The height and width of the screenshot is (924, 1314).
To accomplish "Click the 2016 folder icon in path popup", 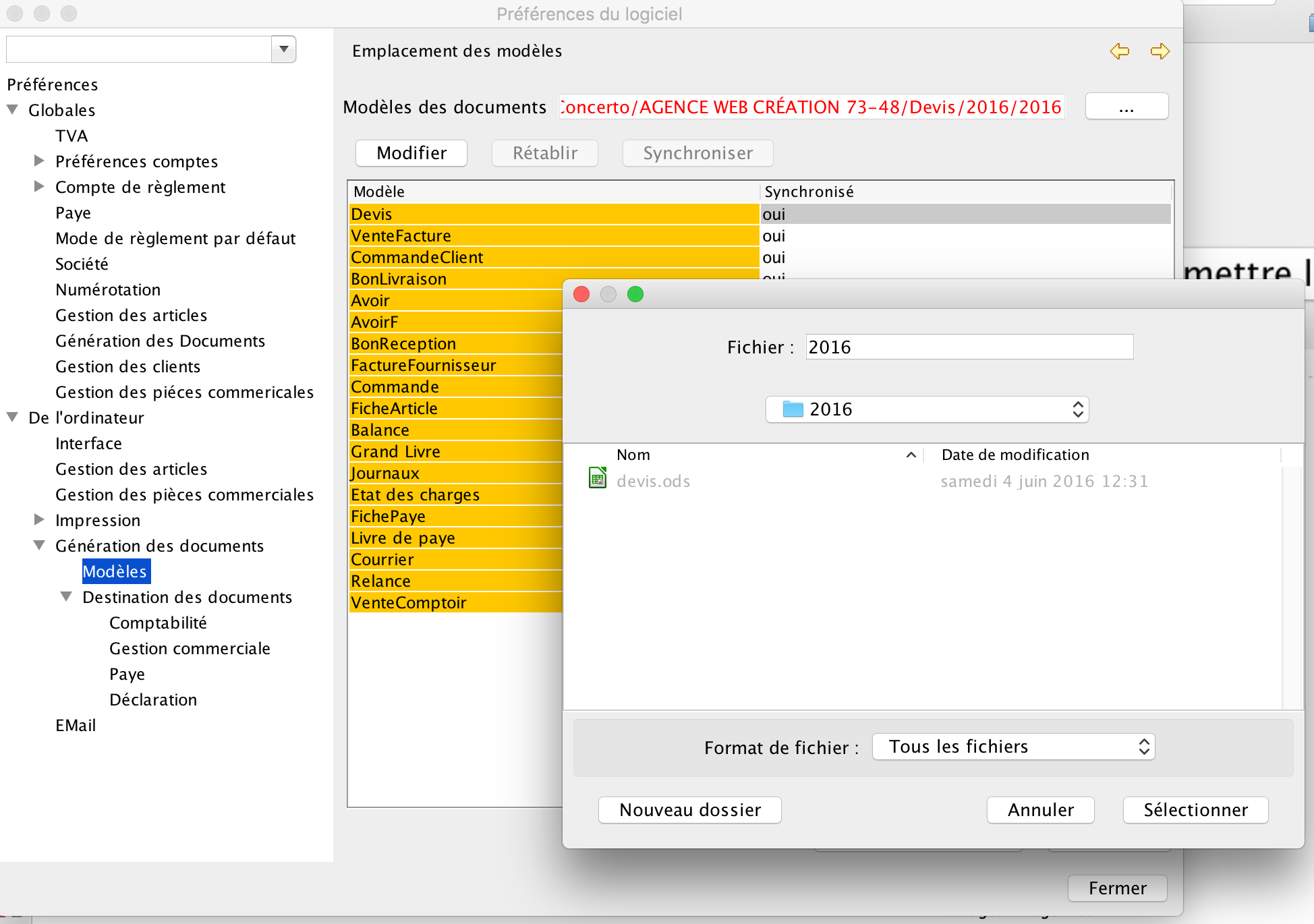I will click(x=793, y=409).
